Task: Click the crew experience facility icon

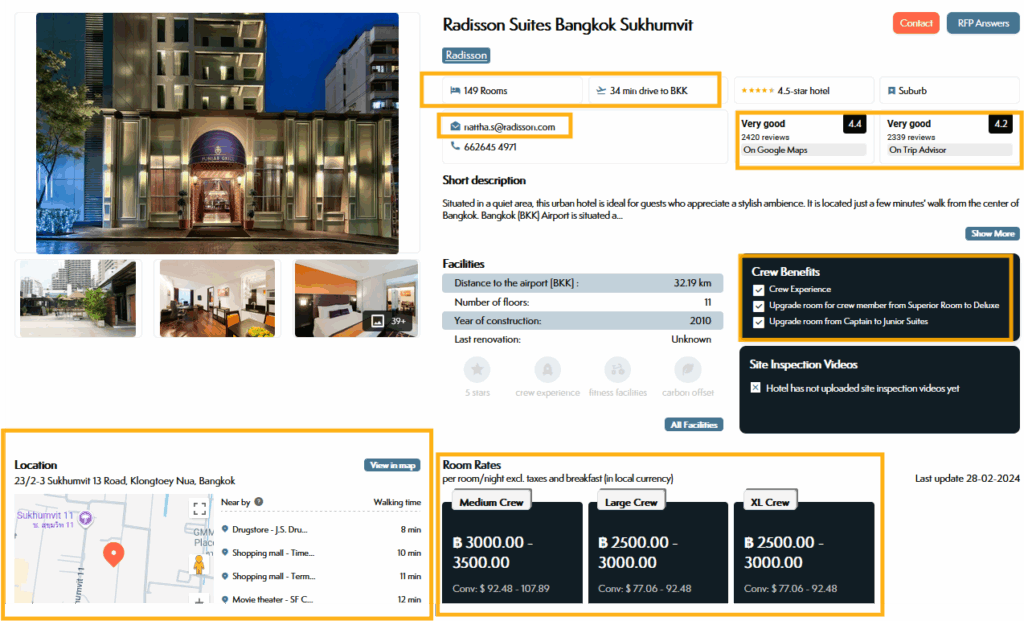Action: pos(547,370)
